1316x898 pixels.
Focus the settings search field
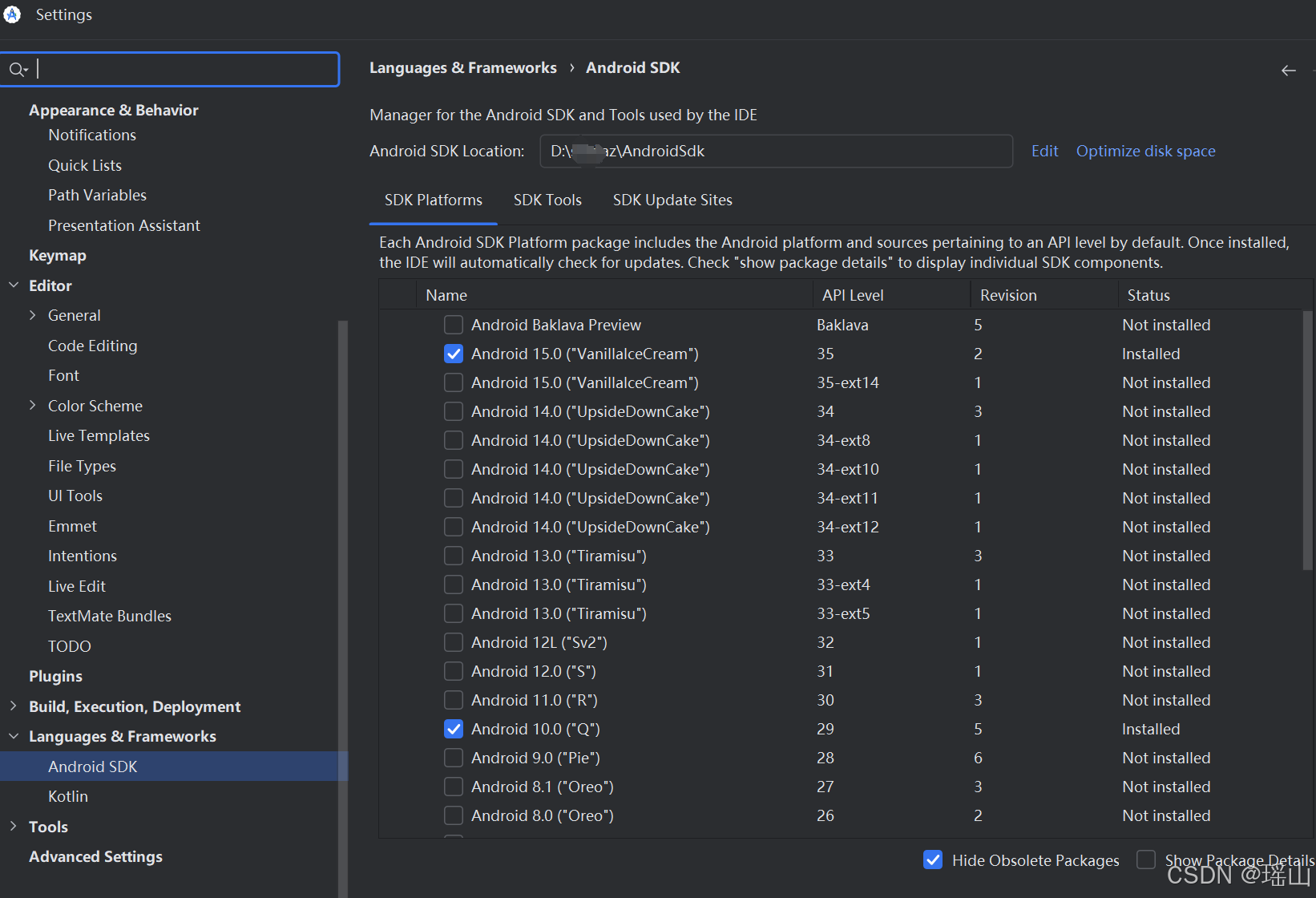tap(170, 70)
